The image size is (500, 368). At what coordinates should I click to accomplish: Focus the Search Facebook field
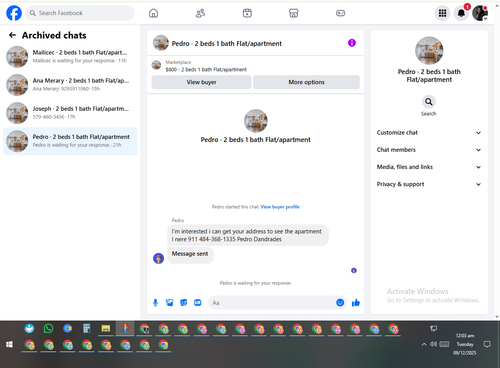point(80,13)
